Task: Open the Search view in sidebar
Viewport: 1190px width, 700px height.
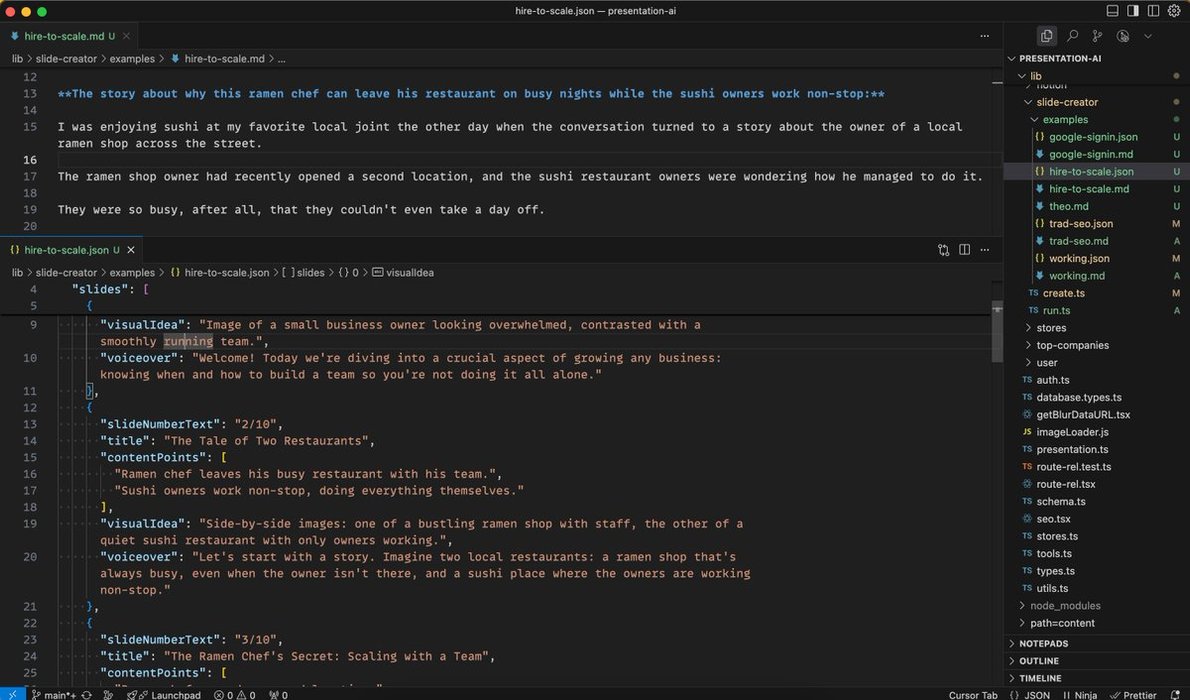Action: pos(1072,36)
